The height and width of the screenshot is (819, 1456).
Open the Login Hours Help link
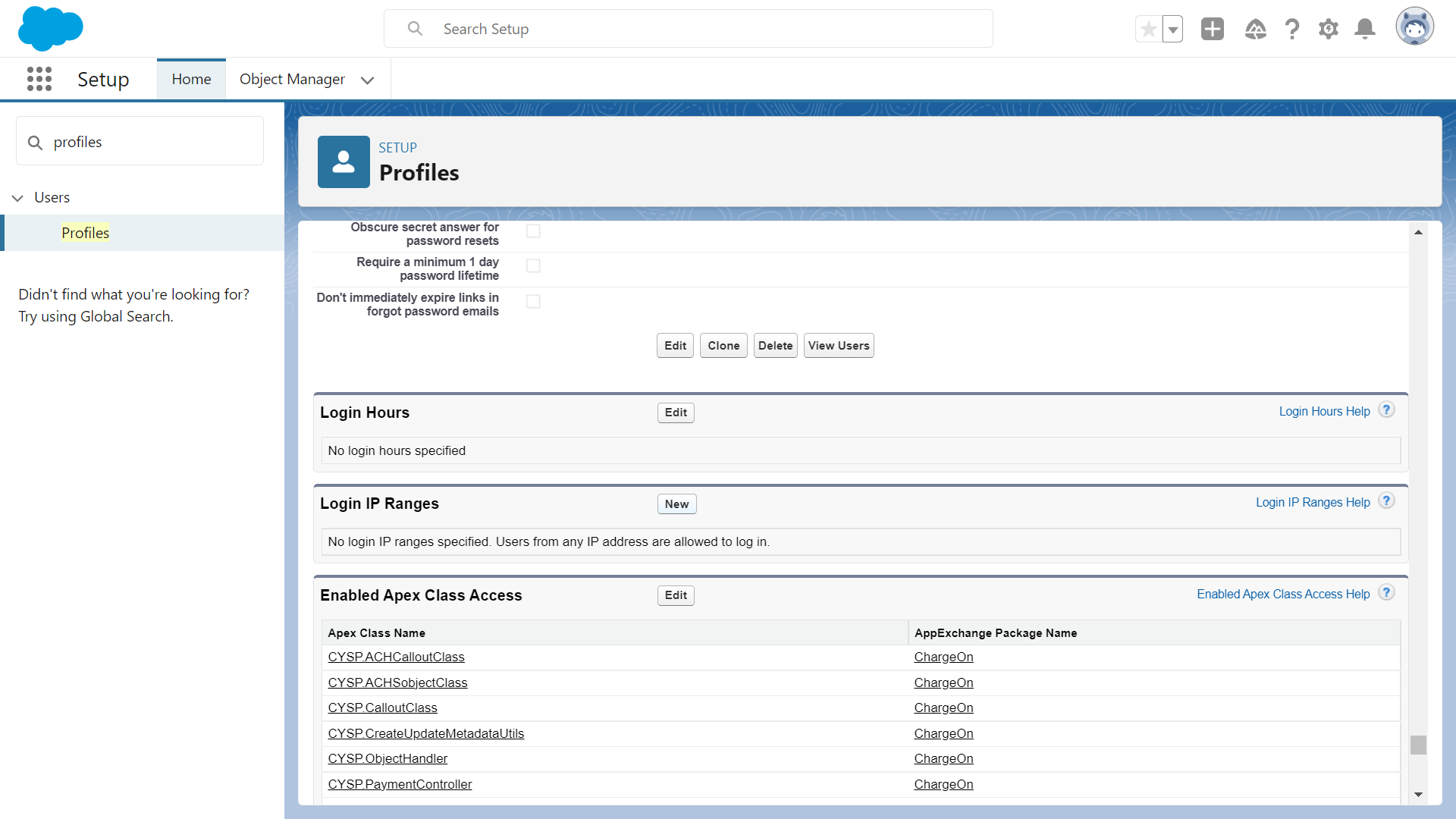[x=1324, y=411]
